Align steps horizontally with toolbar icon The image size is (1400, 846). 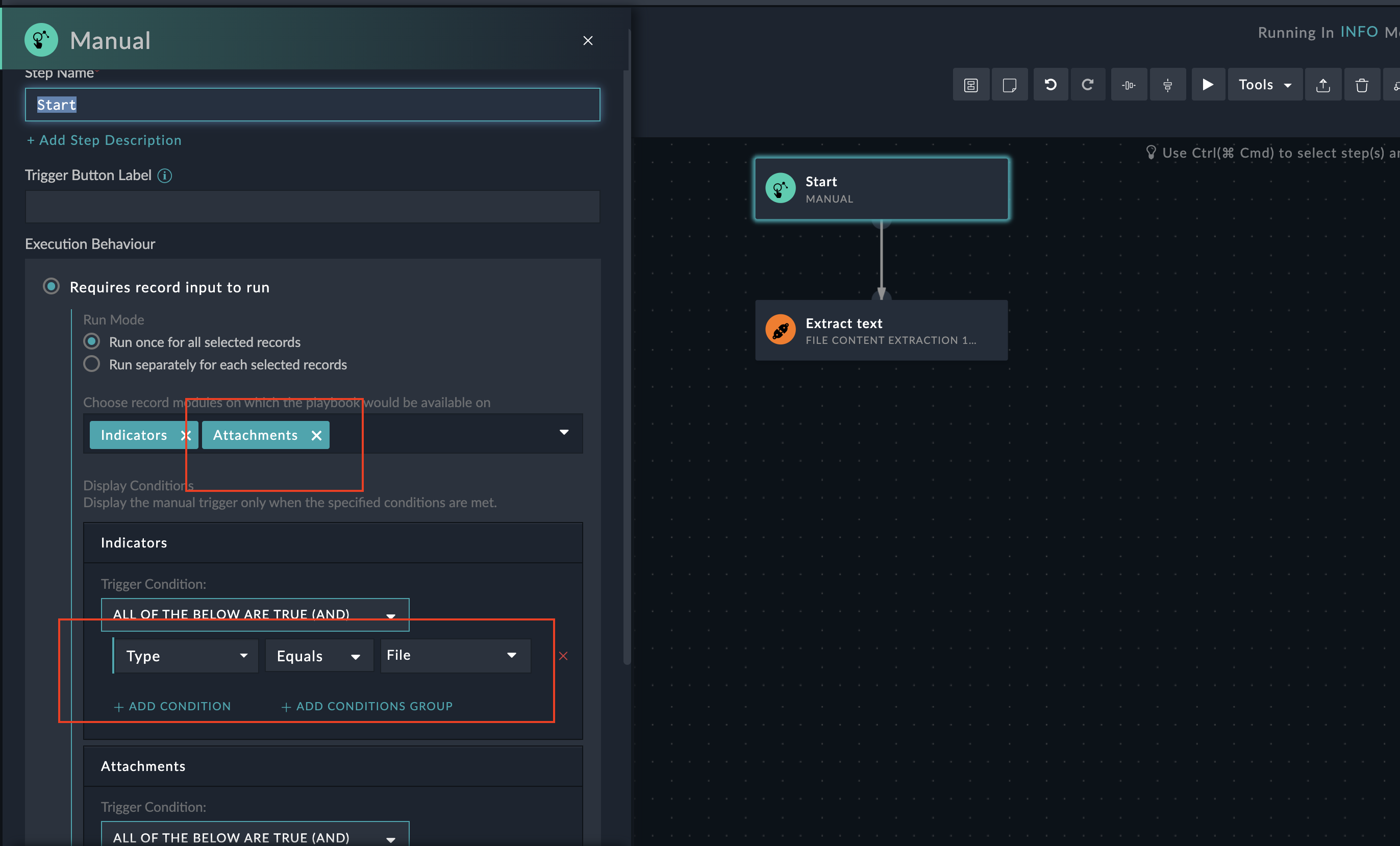pos(1129,85)
